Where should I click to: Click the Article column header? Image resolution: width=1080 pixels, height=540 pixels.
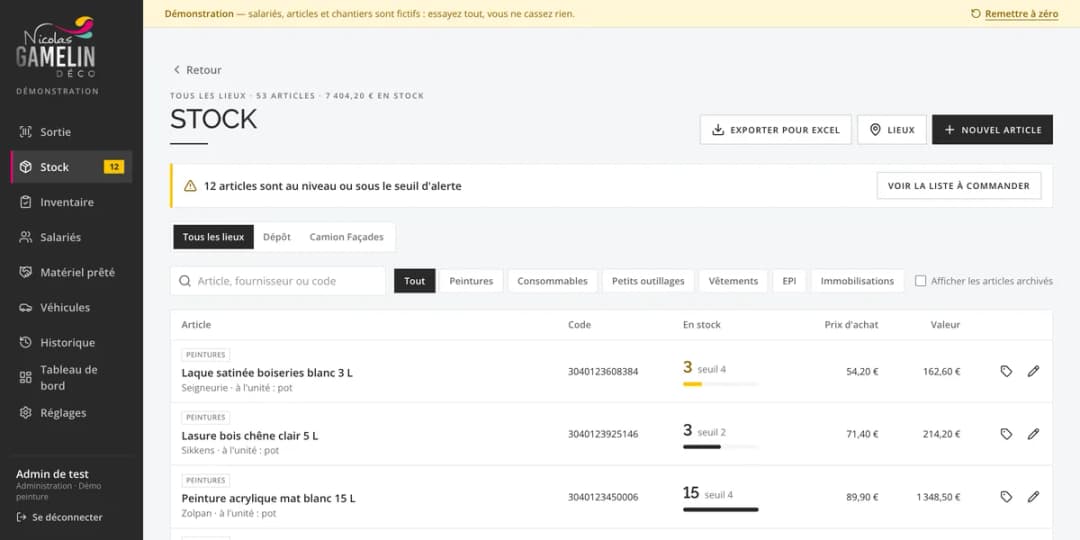tap(196, 324)
